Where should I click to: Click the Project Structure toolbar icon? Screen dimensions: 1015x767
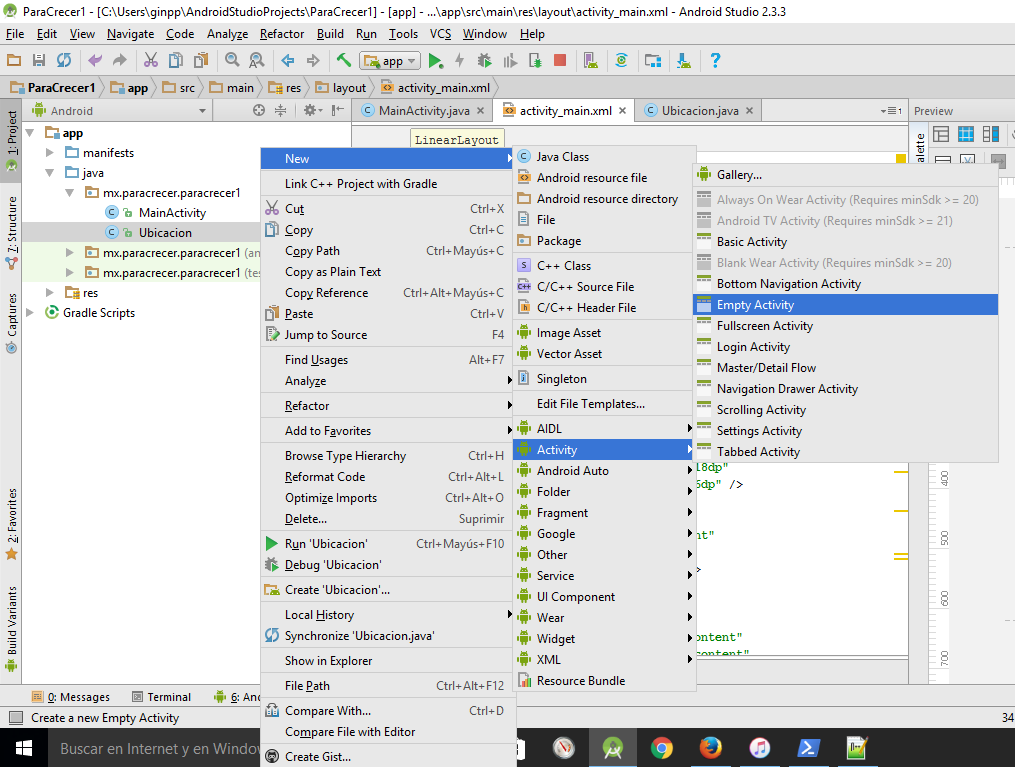[652, 61]
